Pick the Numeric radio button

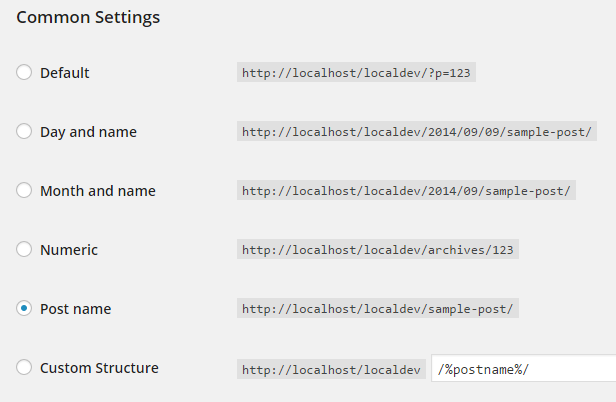point(24,250)
